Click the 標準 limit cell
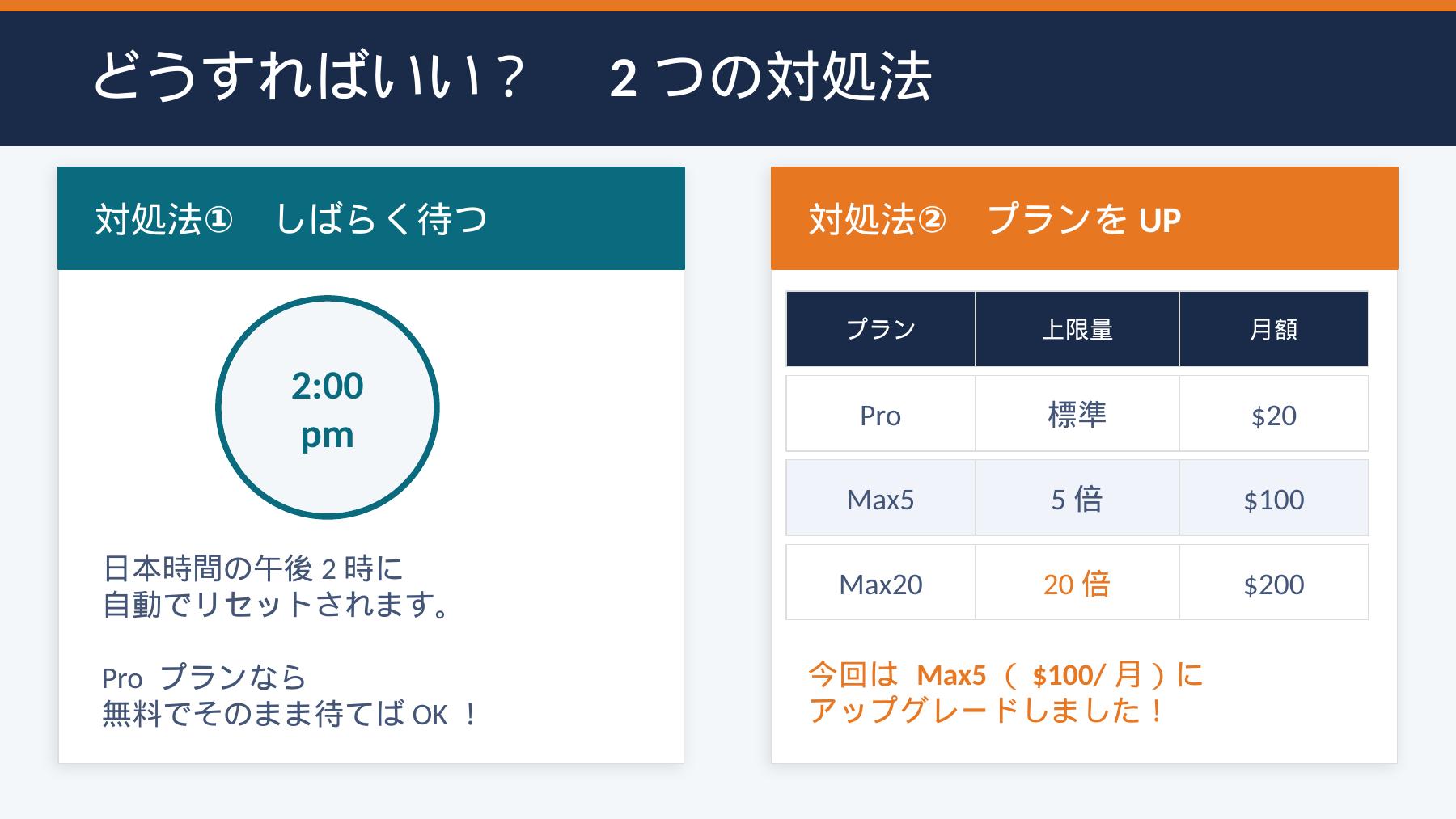Viewport: 1456px width, 819px height. tap(1077, 415)
